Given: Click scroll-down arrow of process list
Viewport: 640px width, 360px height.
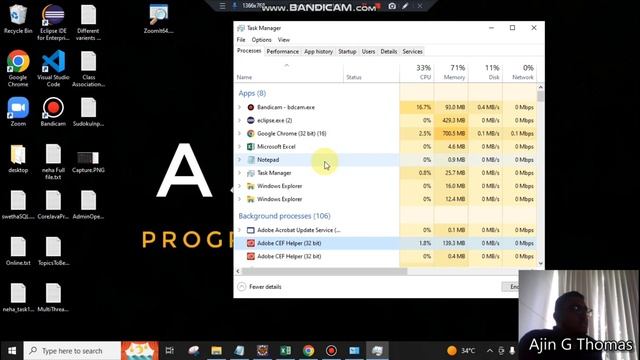Looking at the screenshot, I should pyautogui.click(x=540, y=263).
